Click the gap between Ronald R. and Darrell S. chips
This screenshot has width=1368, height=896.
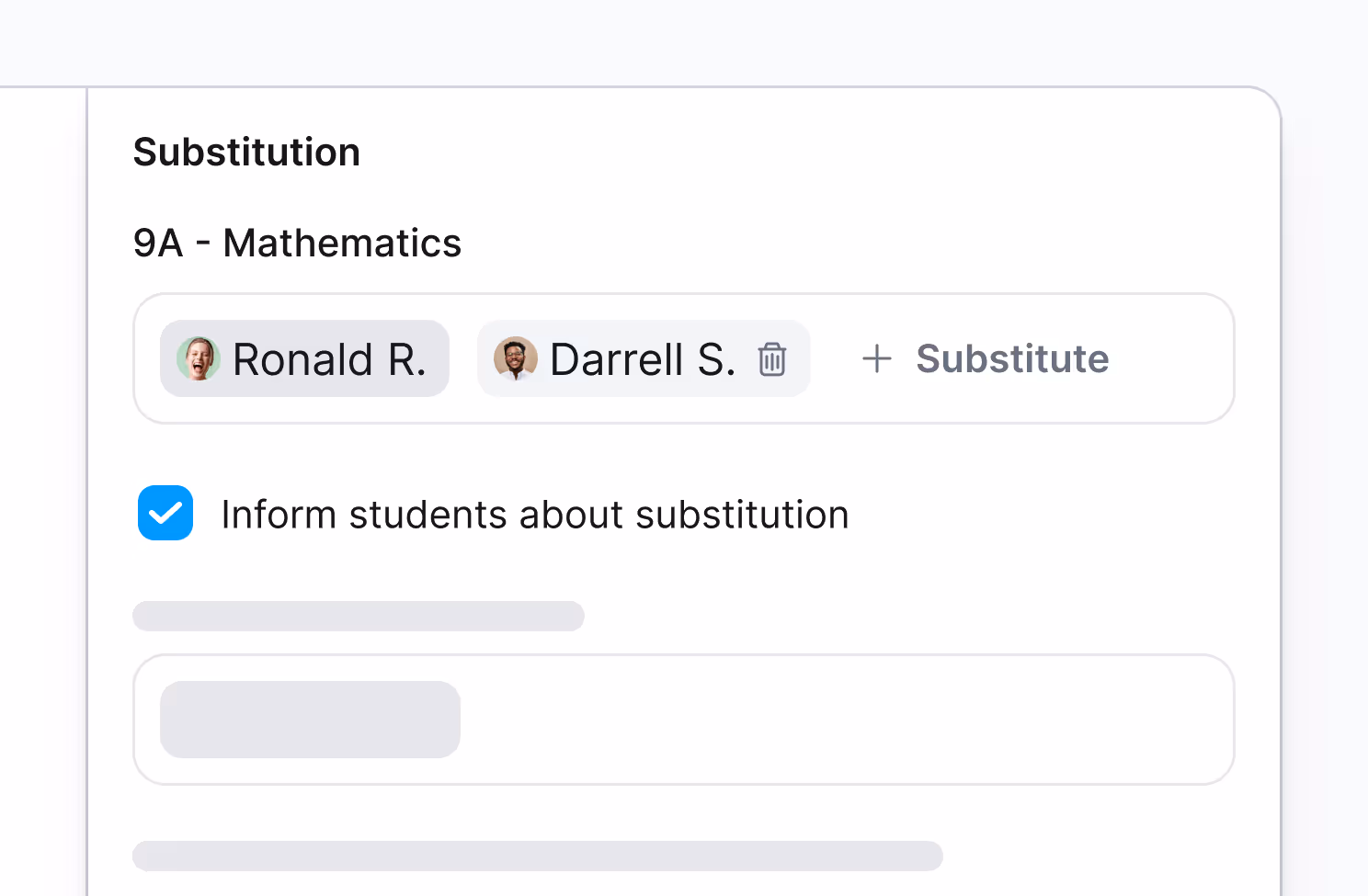coord(463,358)
